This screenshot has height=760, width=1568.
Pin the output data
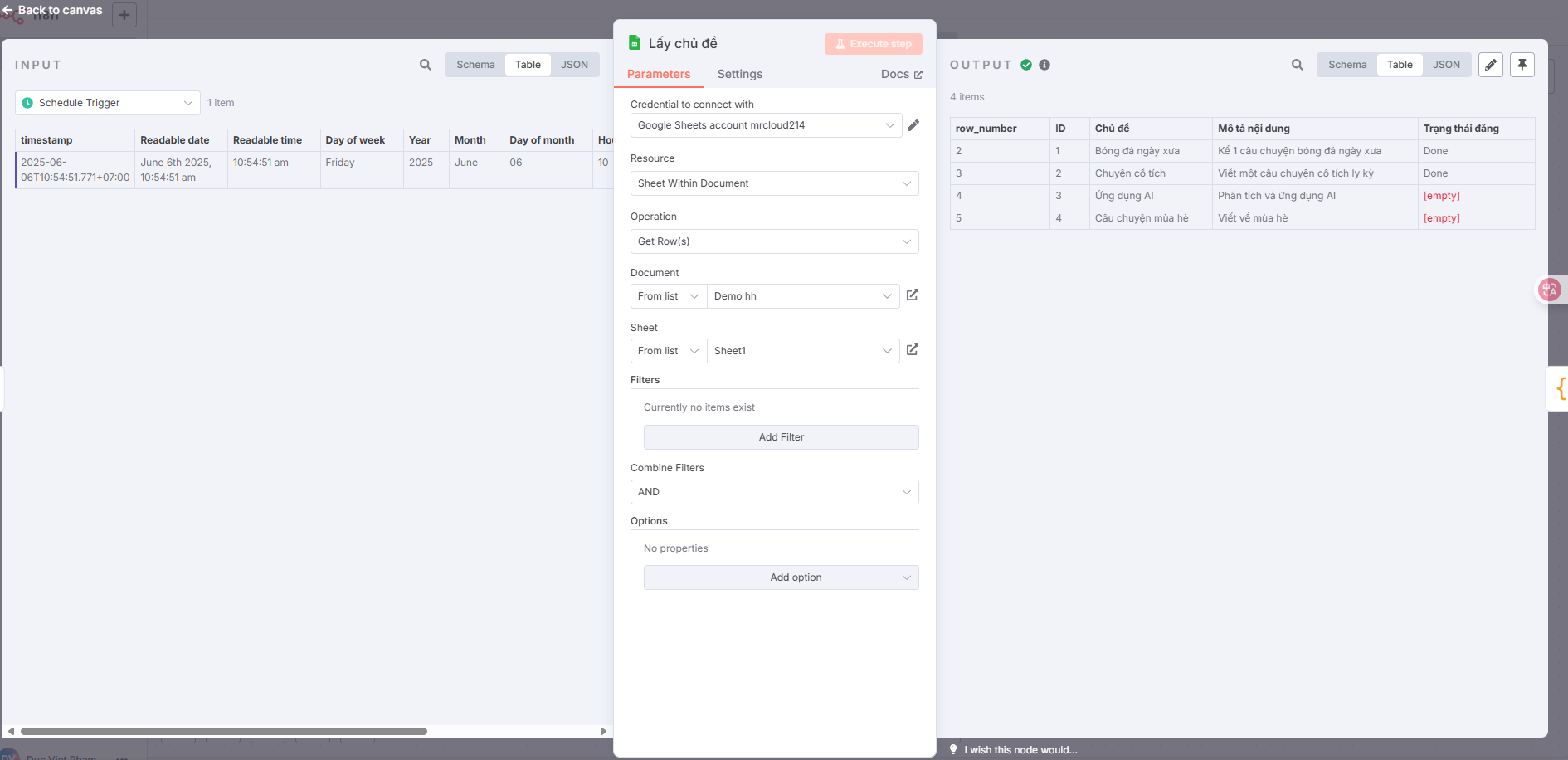1522,65
